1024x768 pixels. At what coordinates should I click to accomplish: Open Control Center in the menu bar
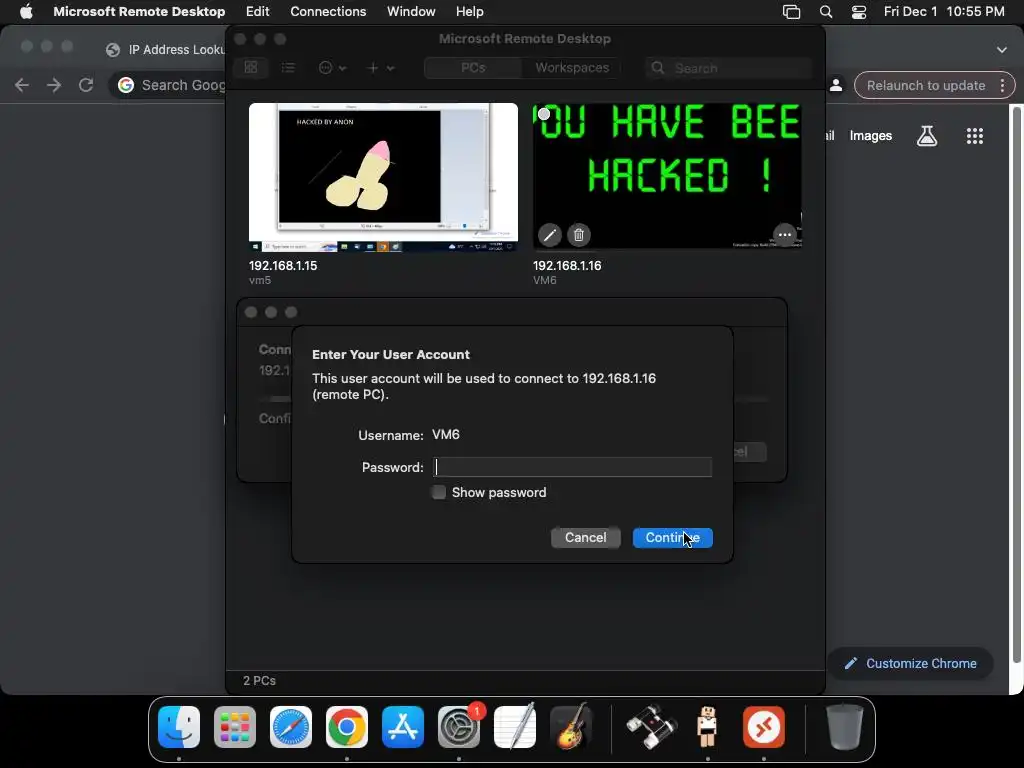[x=859, y=11]
